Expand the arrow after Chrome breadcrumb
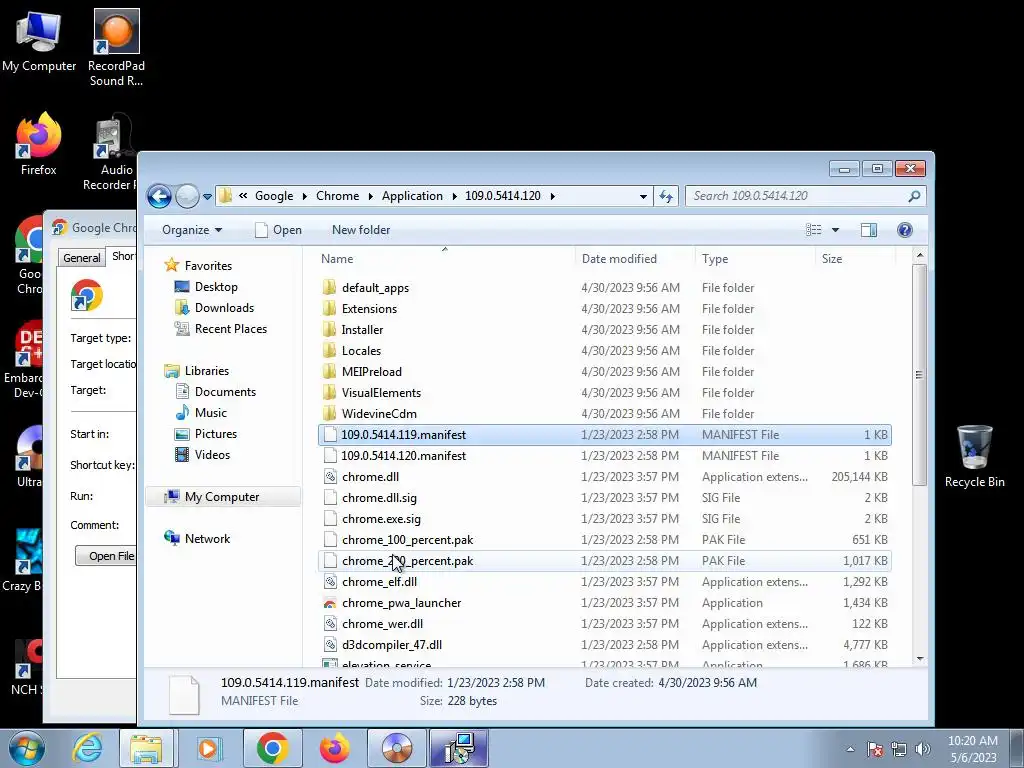The width and height of the screenshot is (1024, 768). pyautogui.click(x=370, y=197)
